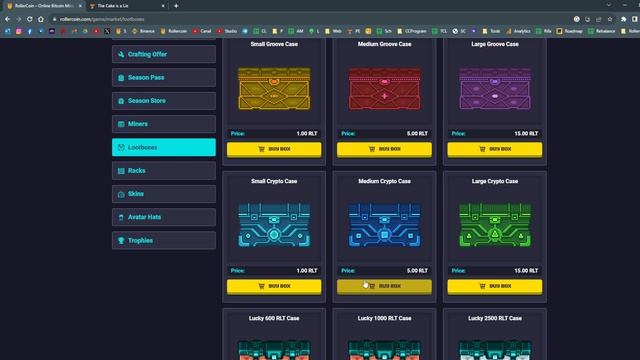This screenshot has width=640, height=360.
Task: Click the rollercoin.com address bar
Action: (310, 19)
